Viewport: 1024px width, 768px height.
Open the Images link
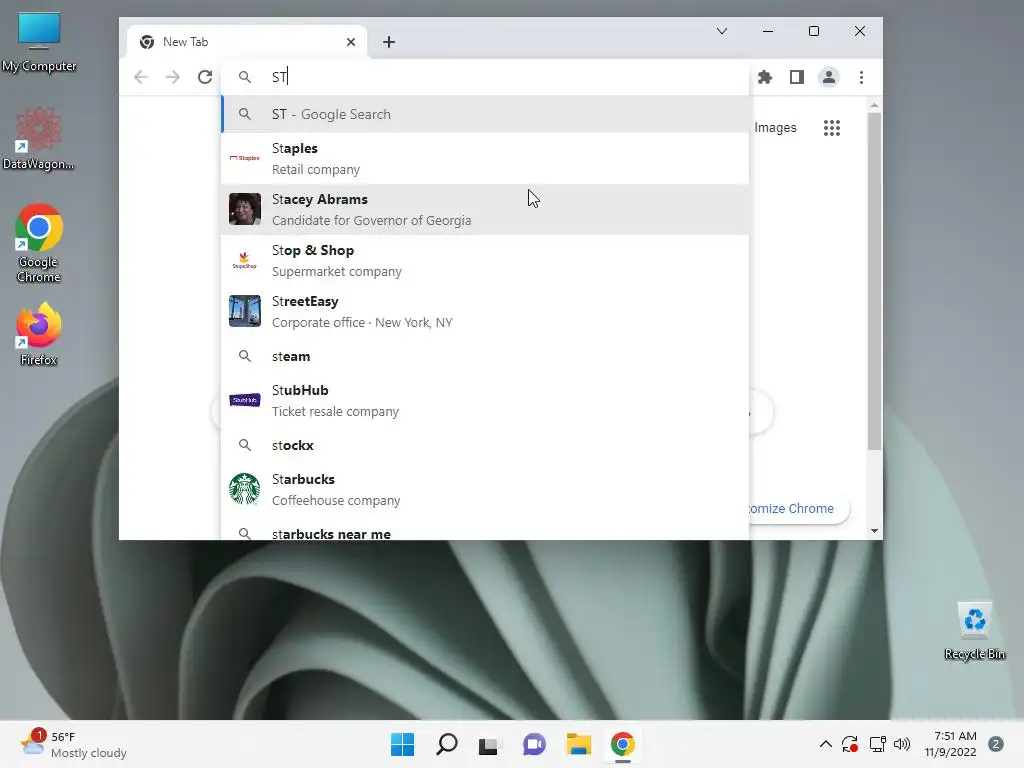(x=775, y=128)
